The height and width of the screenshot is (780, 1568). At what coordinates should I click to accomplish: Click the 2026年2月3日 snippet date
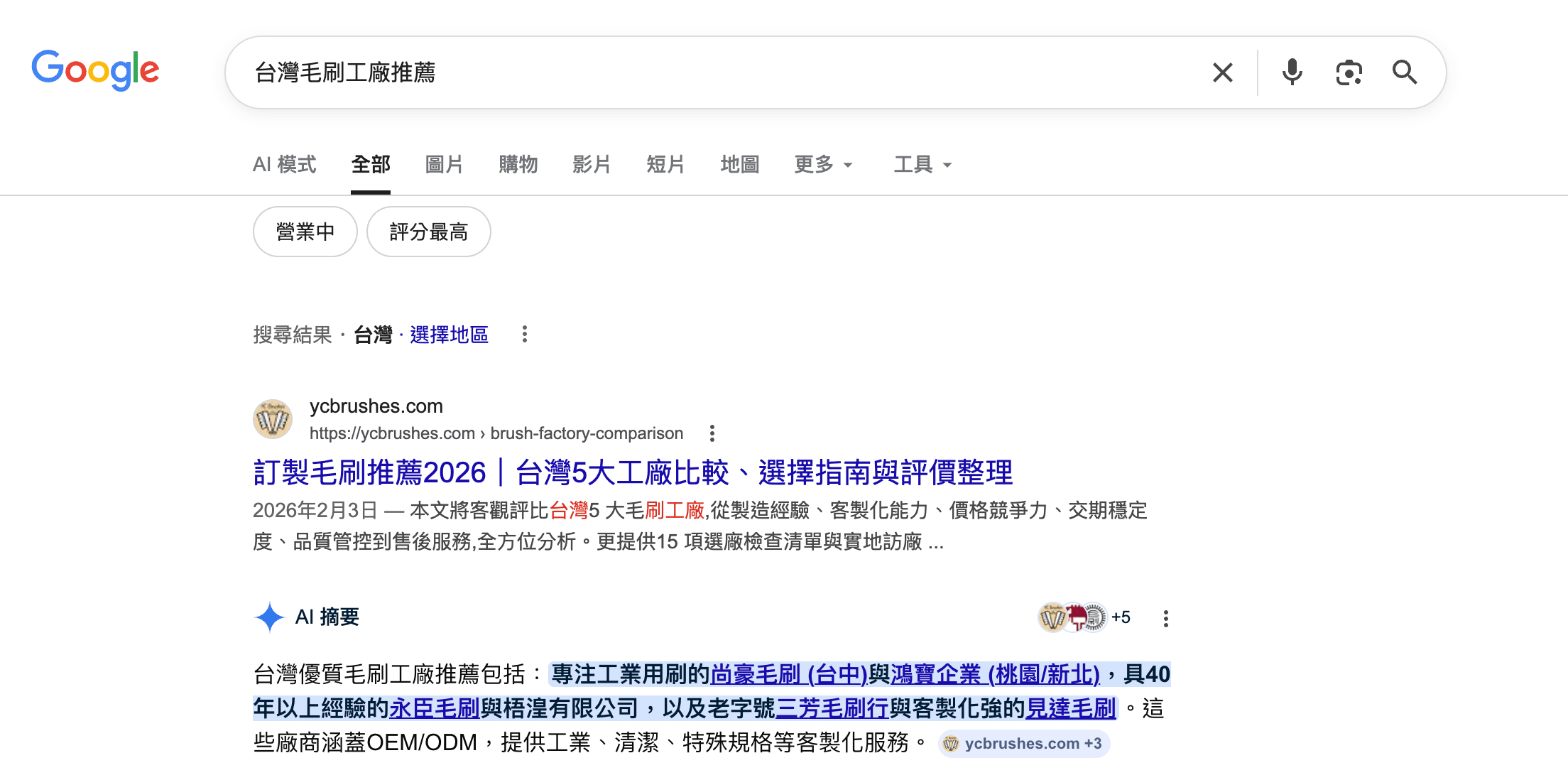(315, 510)
